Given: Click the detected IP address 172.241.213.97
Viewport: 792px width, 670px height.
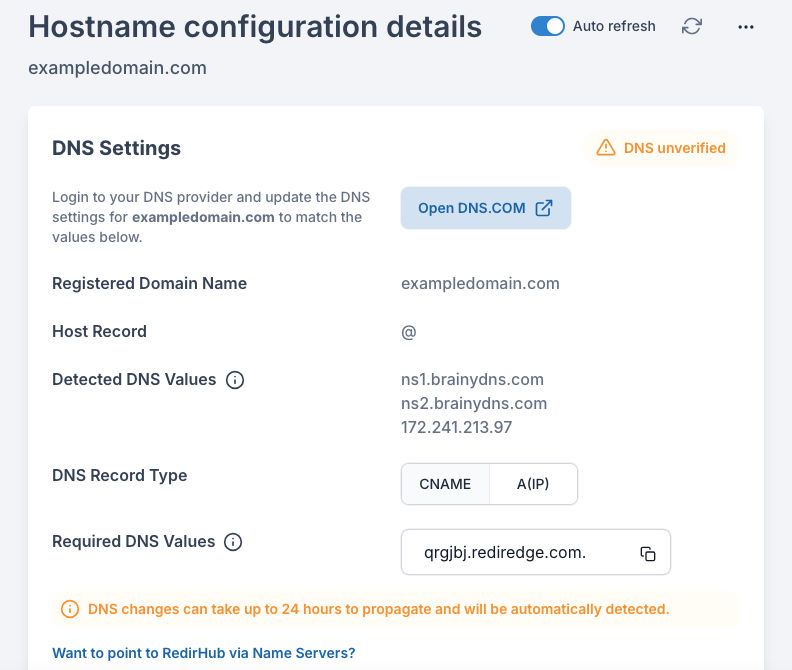Looking at the screenshot, I should (x=456, y=427).
